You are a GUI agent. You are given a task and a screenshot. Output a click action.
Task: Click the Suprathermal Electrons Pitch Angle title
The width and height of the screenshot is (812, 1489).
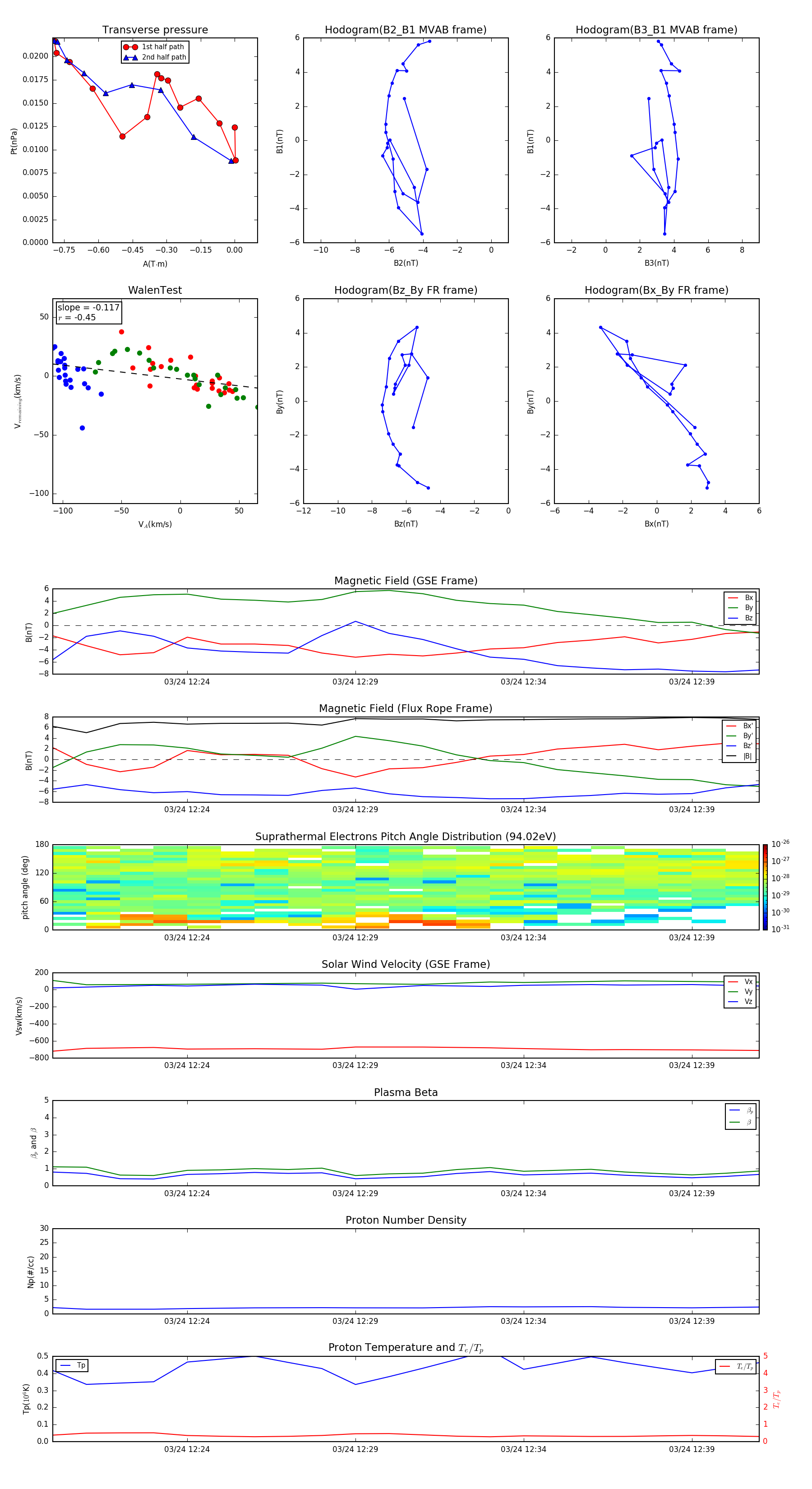pos(406,837)
